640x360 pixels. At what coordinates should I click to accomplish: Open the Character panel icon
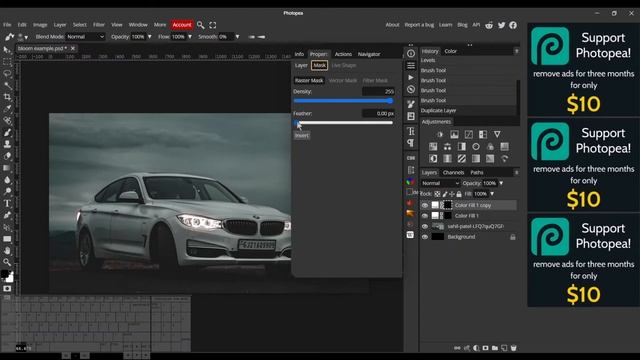pos(411,131)
